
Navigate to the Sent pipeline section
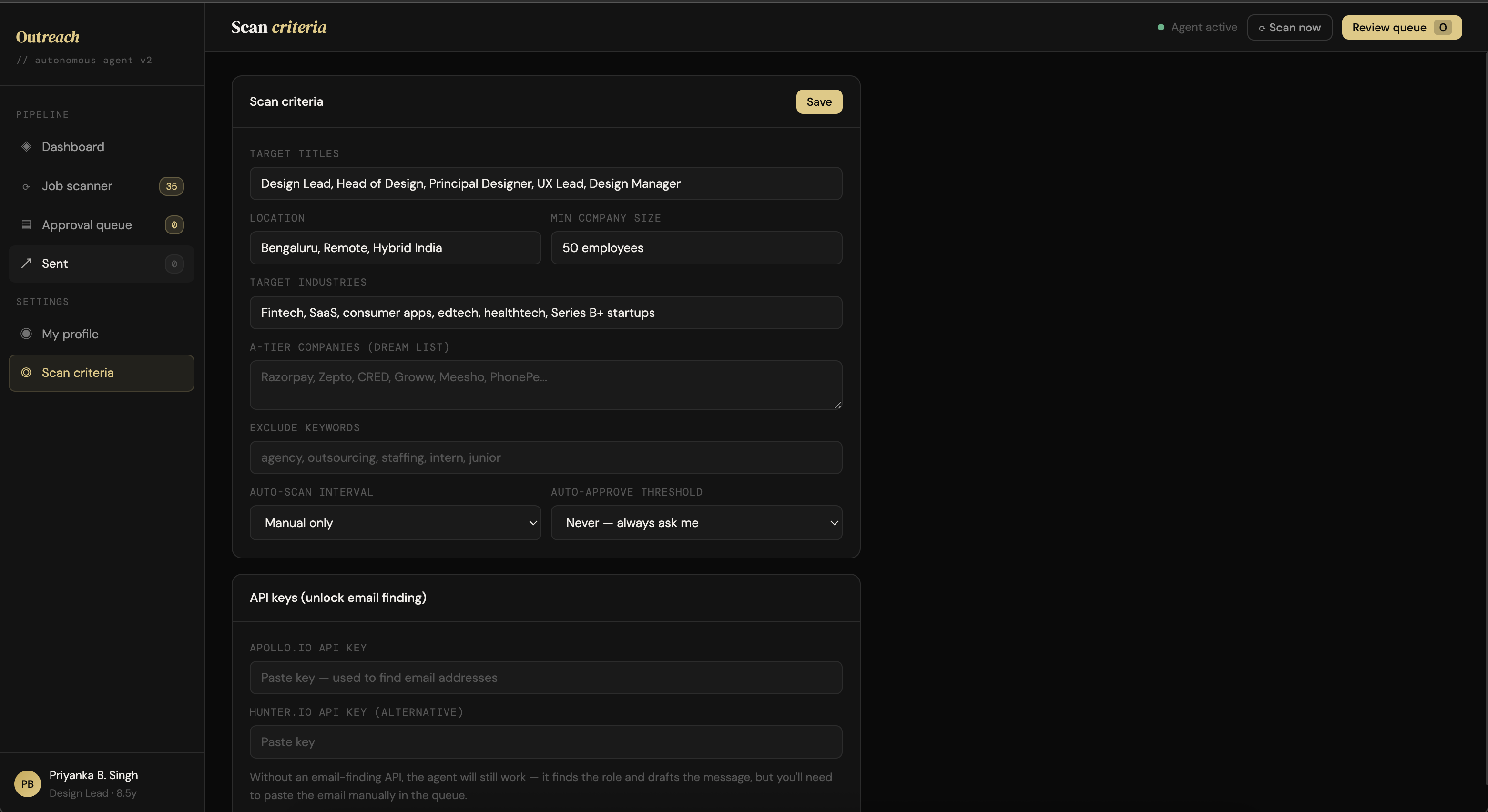click(x=55, y=264)
